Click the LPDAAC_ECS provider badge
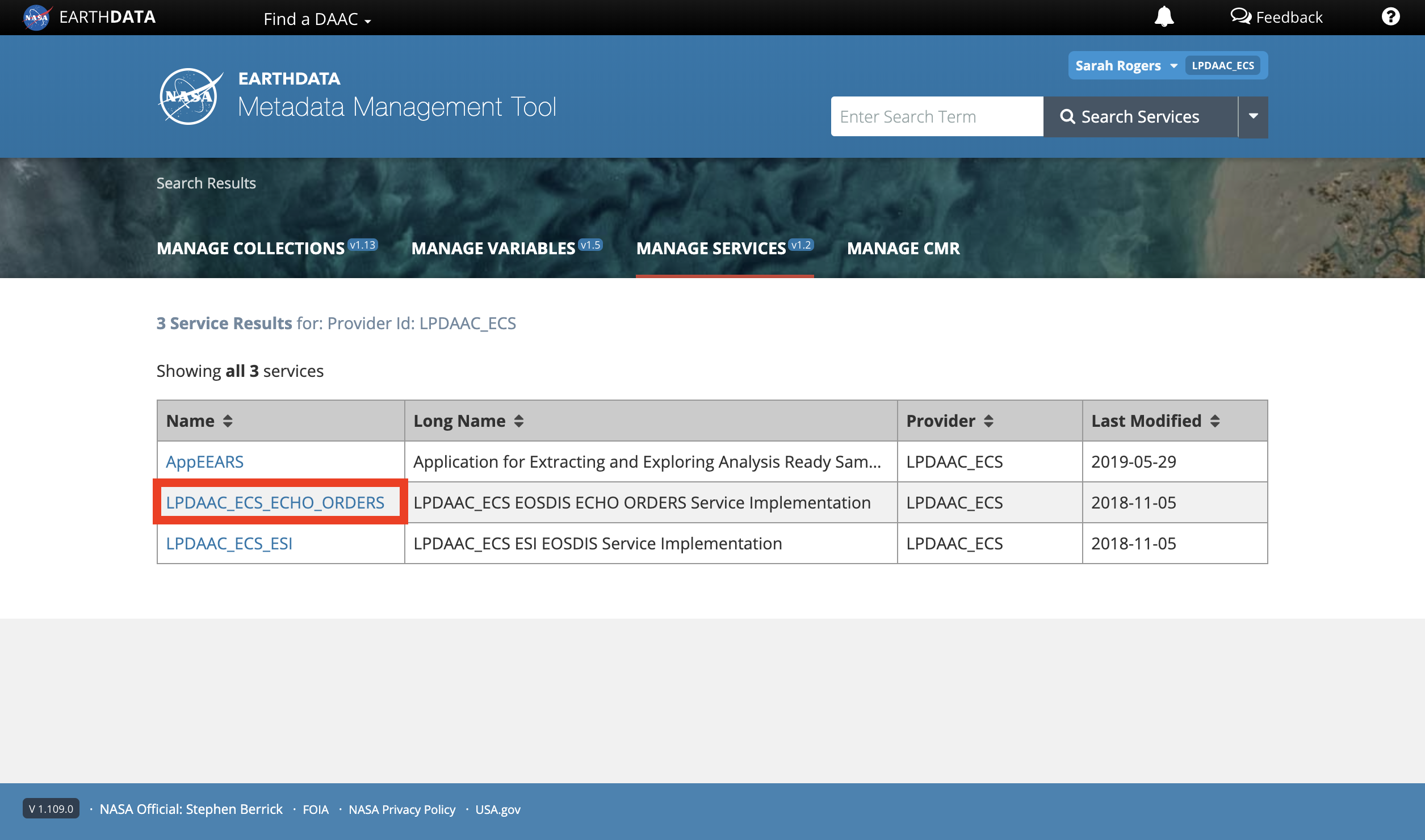1425x840 pixels. tap(1223, 66)
